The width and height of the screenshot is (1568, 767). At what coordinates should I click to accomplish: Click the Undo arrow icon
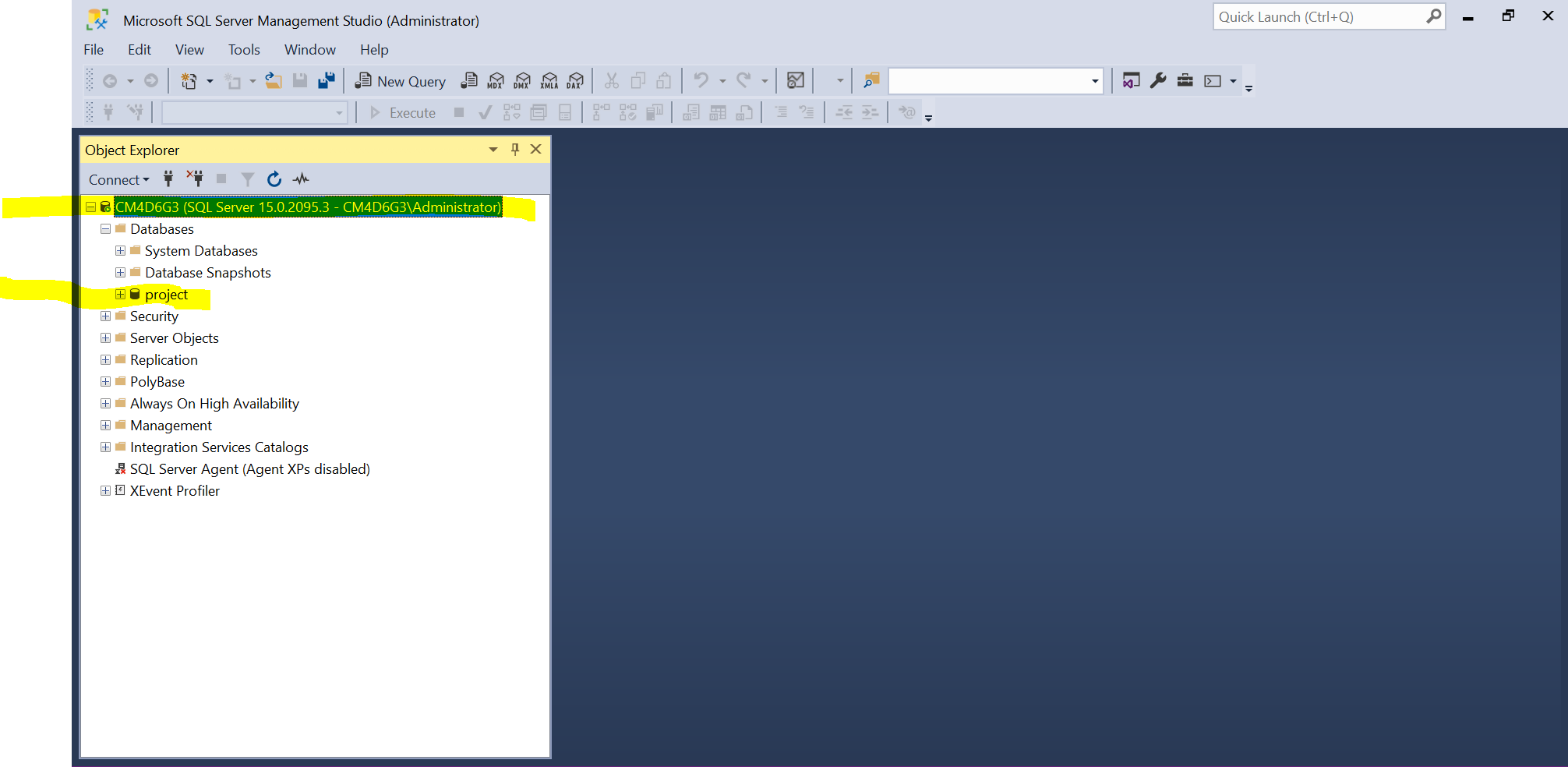click(x=701, y=80)
